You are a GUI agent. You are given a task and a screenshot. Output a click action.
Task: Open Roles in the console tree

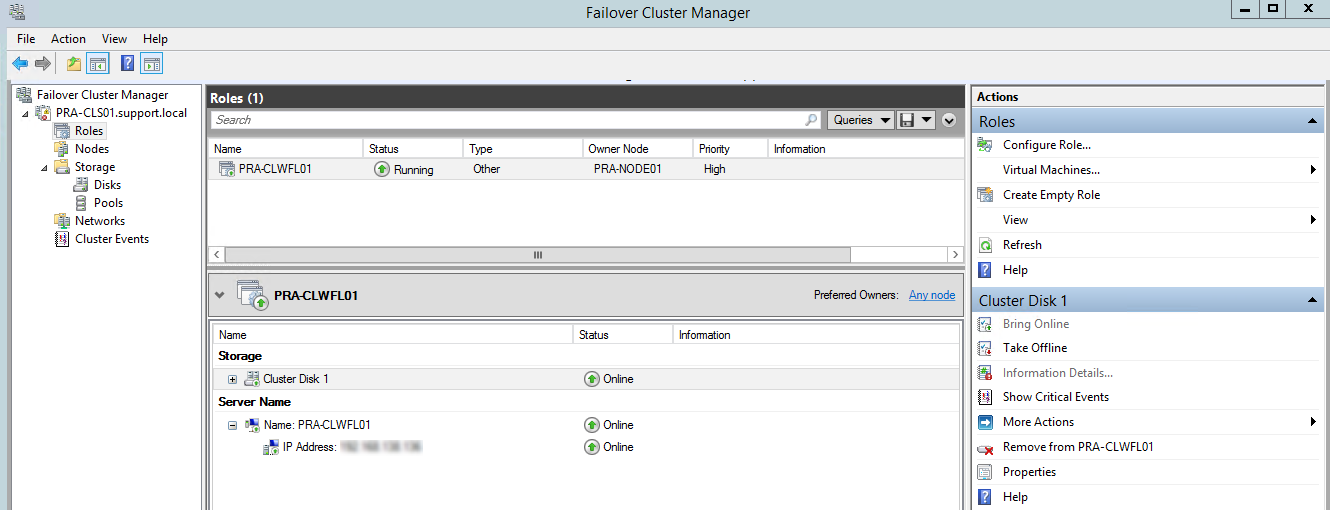coord(89,131)
